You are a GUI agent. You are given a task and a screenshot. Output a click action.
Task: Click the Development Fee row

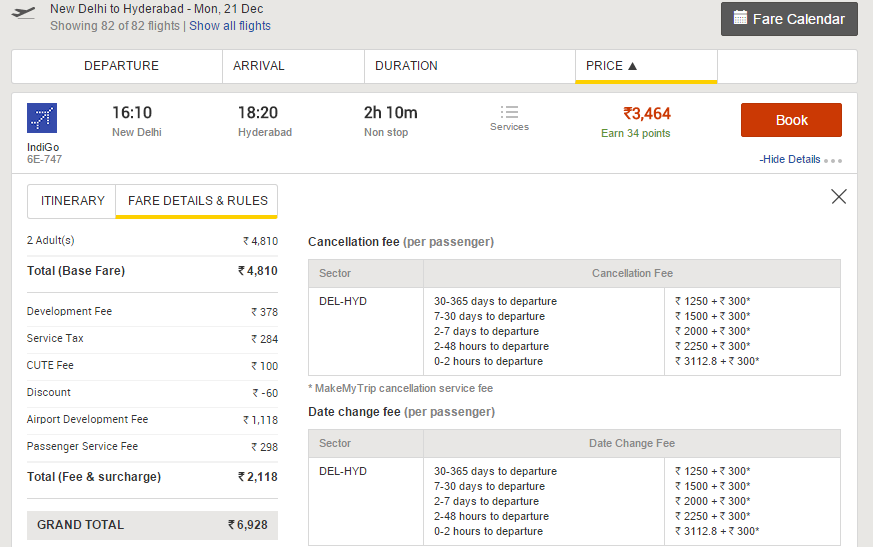tap(153, 311)
